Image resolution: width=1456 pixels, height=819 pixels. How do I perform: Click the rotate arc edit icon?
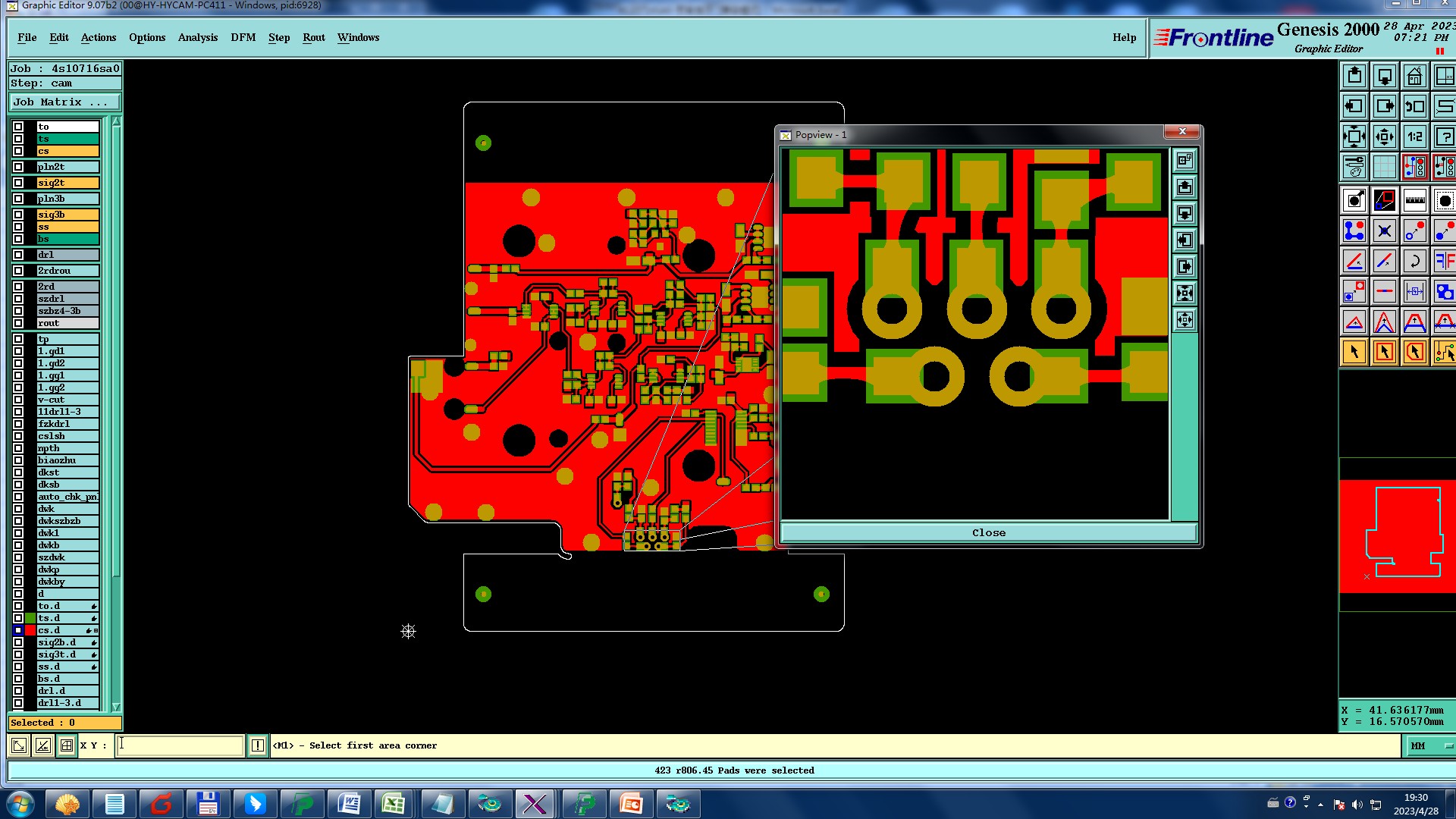[1414, 262]
